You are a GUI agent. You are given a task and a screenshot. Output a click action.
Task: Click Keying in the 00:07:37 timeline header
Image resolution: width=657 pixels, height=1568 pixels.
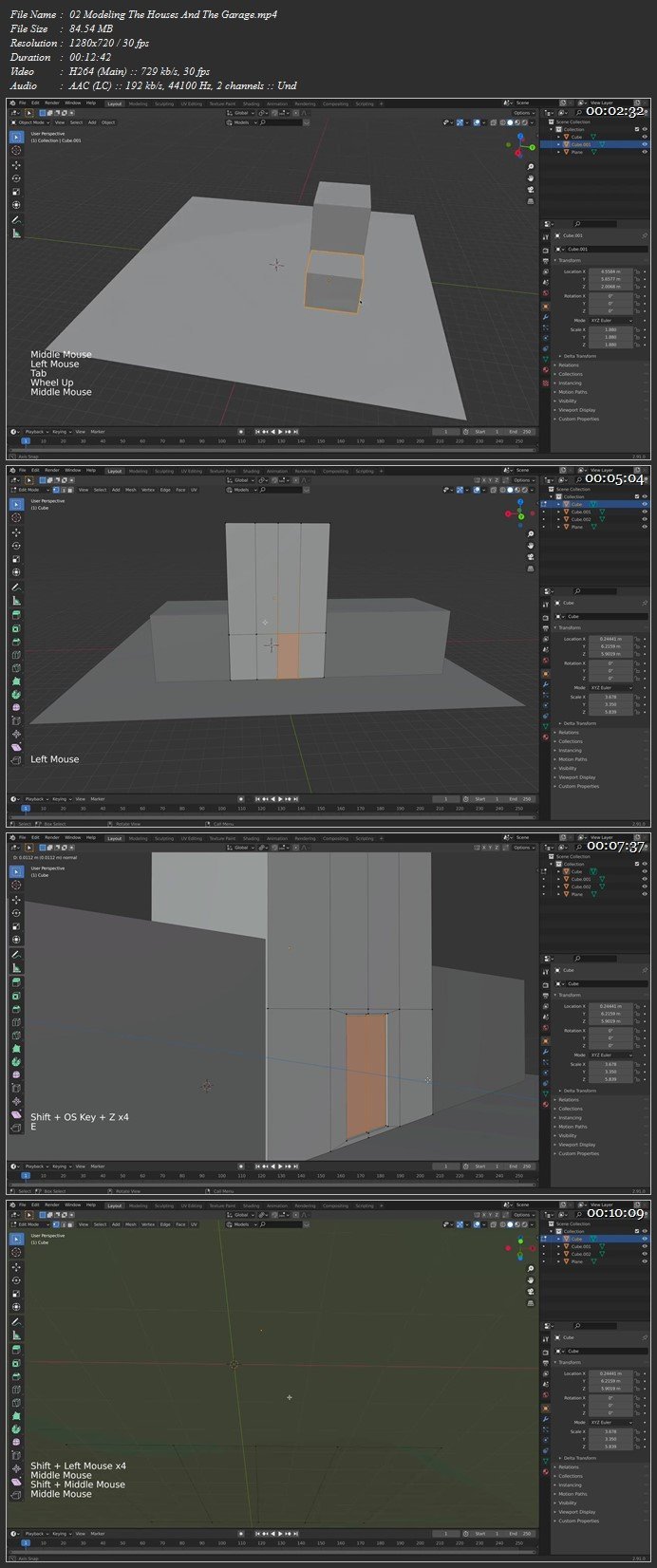60,1167
